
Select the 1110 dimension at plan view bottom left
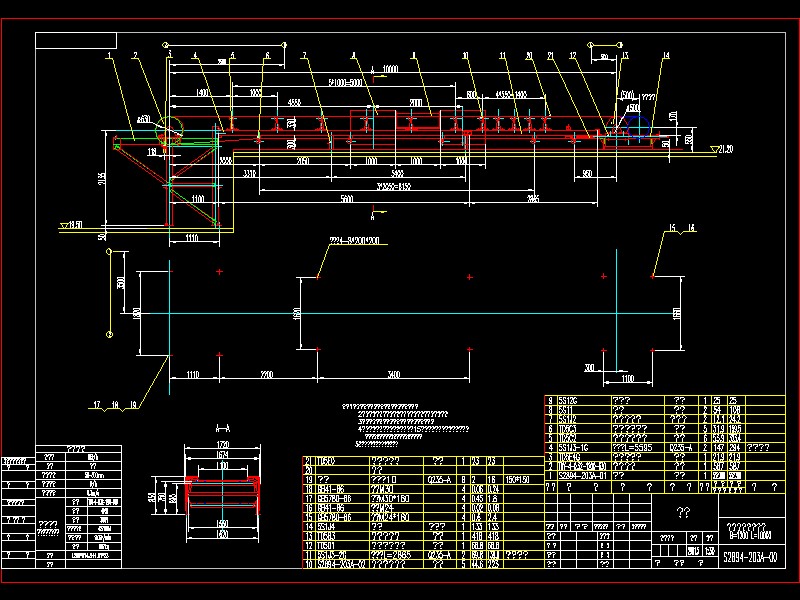(x=193, y=374)
